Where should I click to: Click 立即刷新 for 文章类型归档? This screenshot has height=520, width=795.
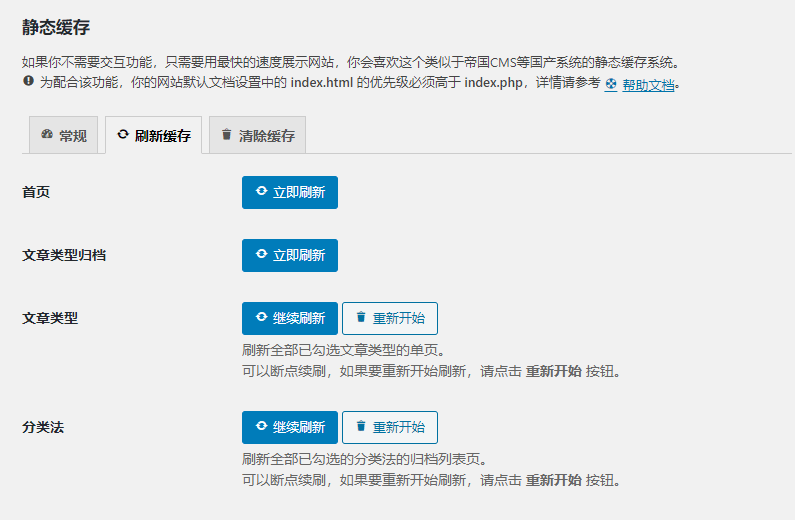(290, 255)
